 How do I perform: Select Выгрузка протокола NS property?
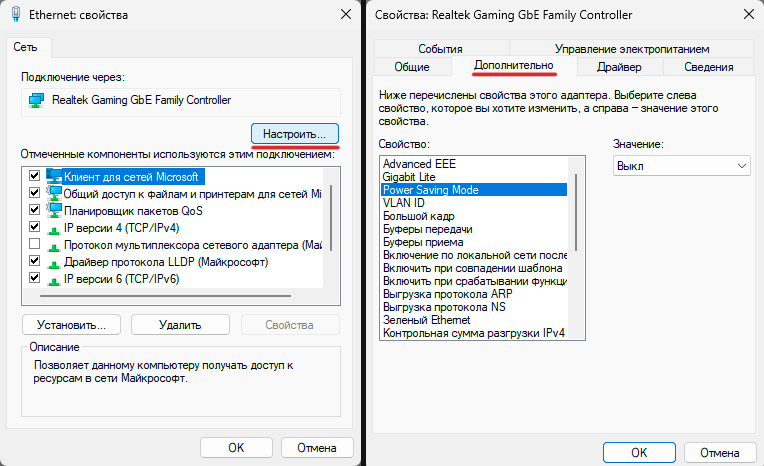click(474, 307)
